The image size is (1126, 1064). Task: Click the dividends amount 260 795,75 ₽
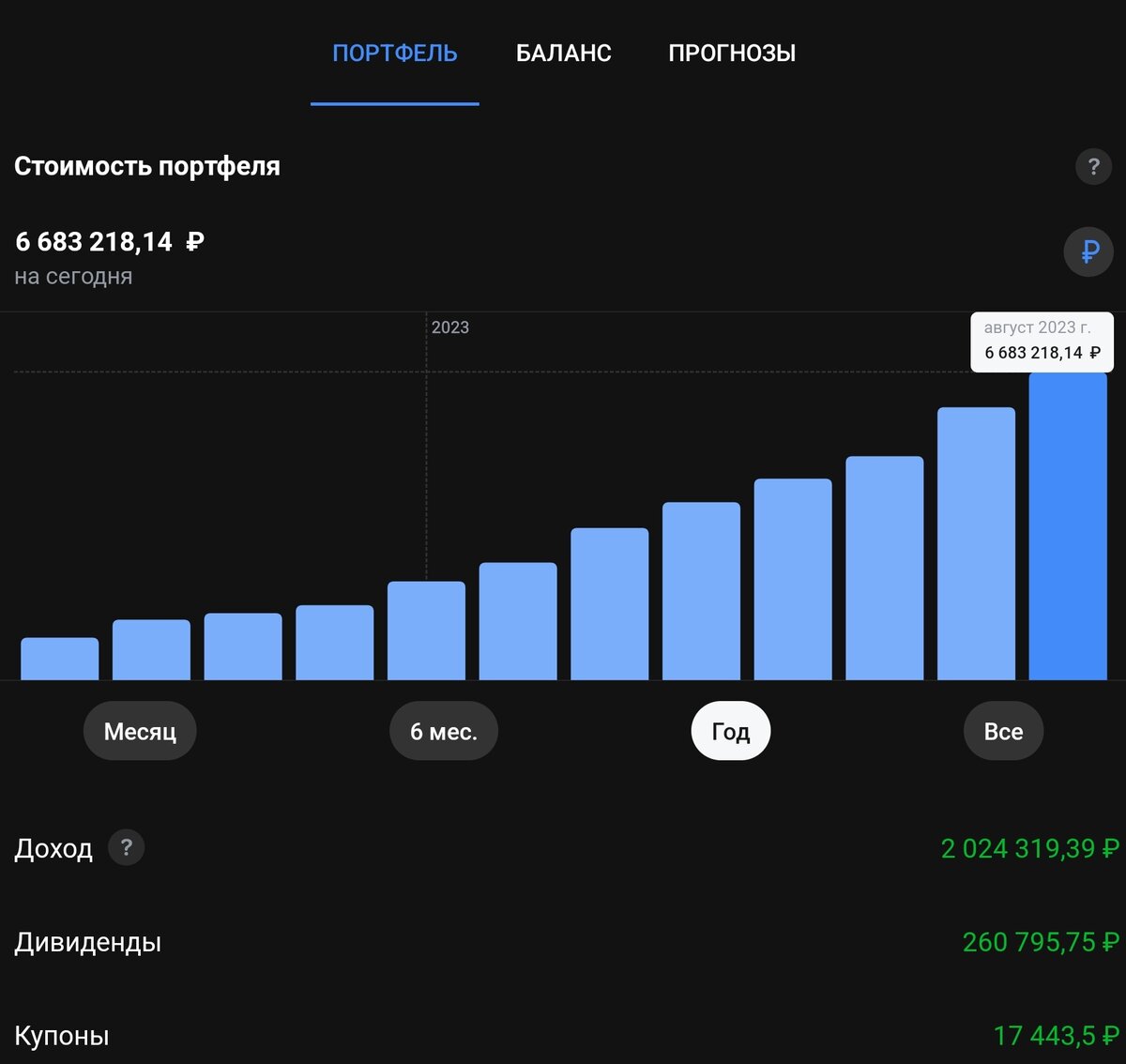[x=1042, y=942]
